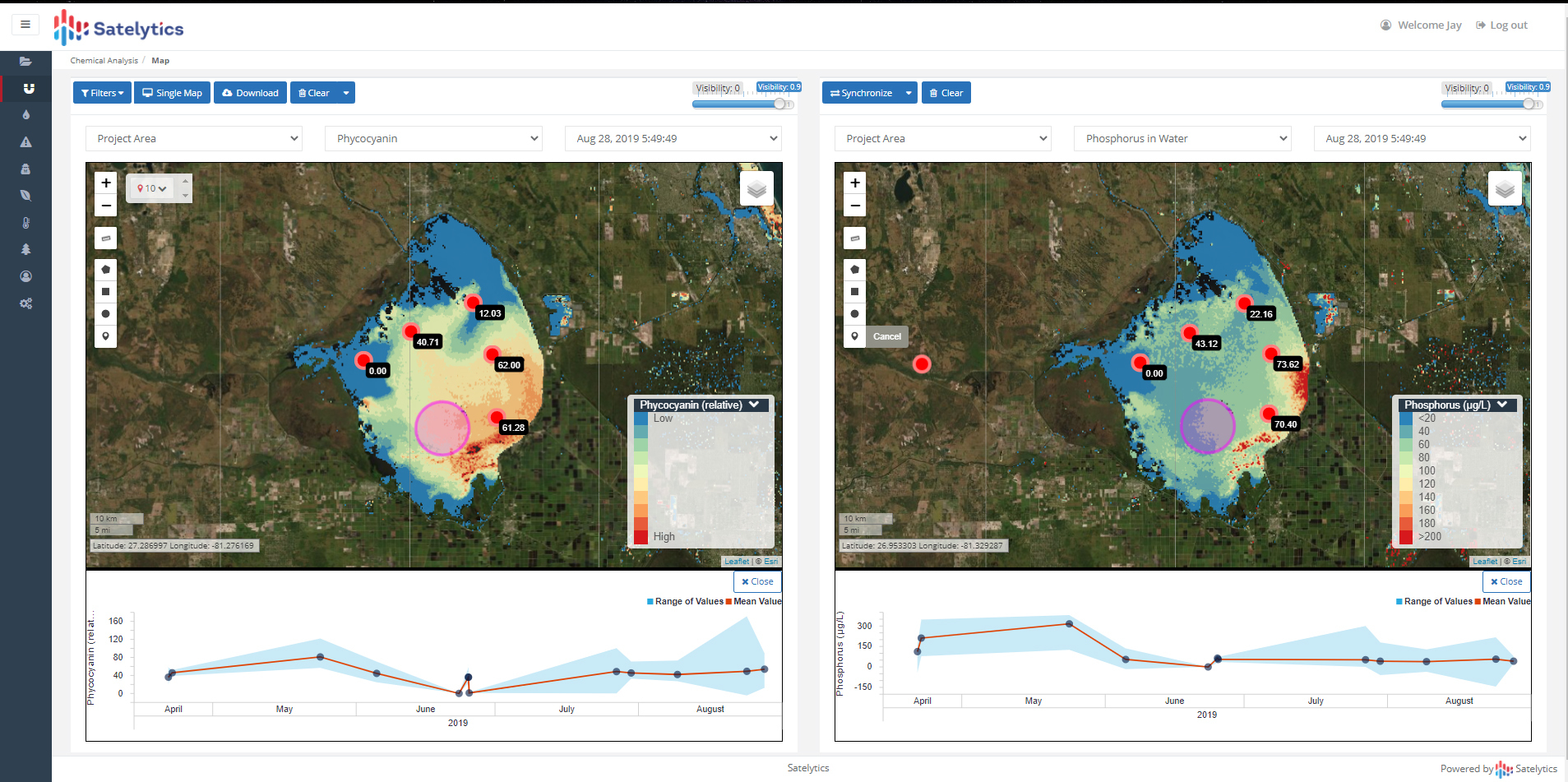Viewport: 1568px width, 782px height.
Task: Open the leaf sidebar icon
Action: [x=25, y=196]
